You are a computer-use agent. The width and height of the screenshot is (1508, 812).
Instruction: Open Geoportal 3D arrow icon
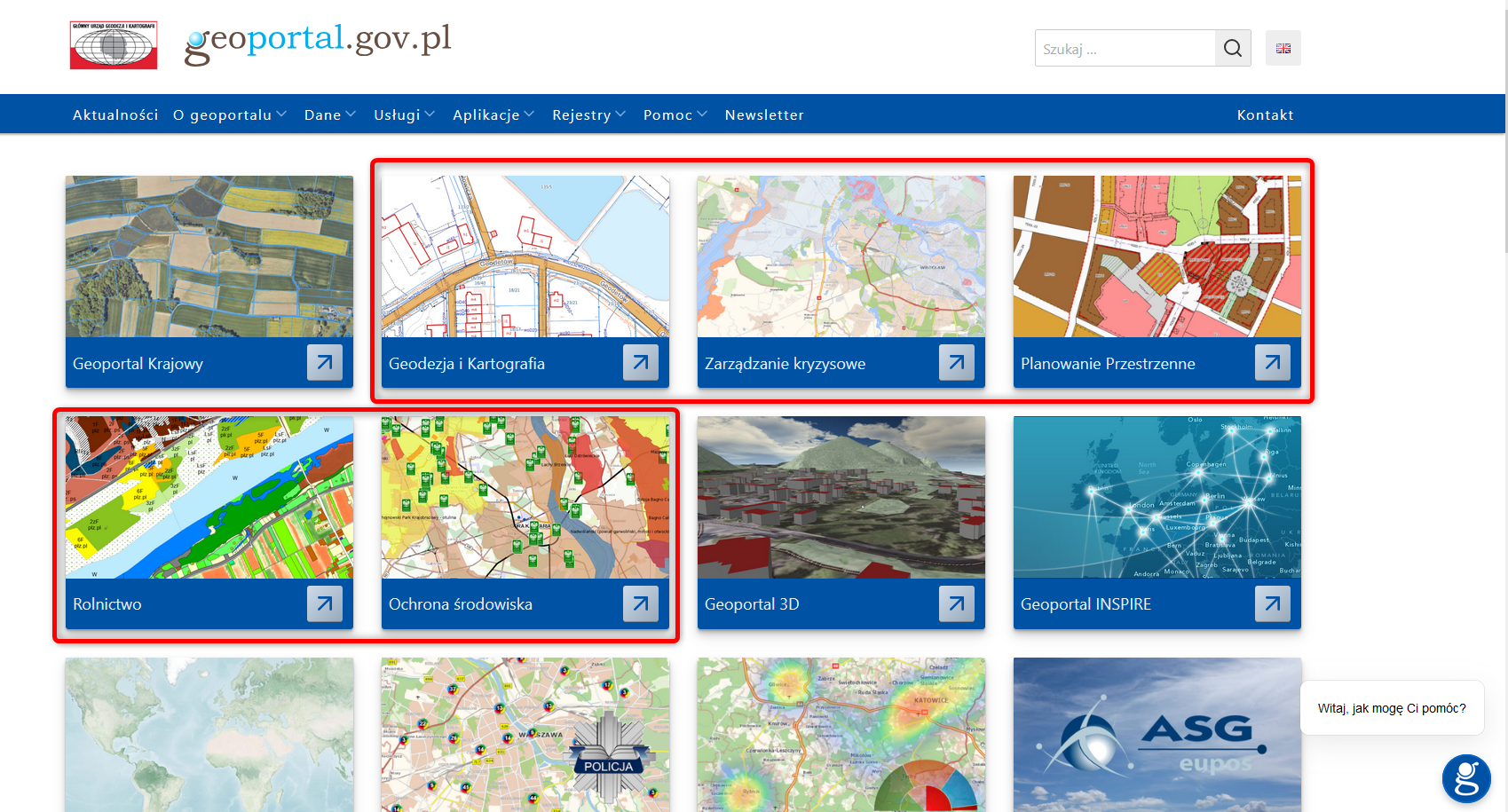pyautogui.click(x=956, y=603)
